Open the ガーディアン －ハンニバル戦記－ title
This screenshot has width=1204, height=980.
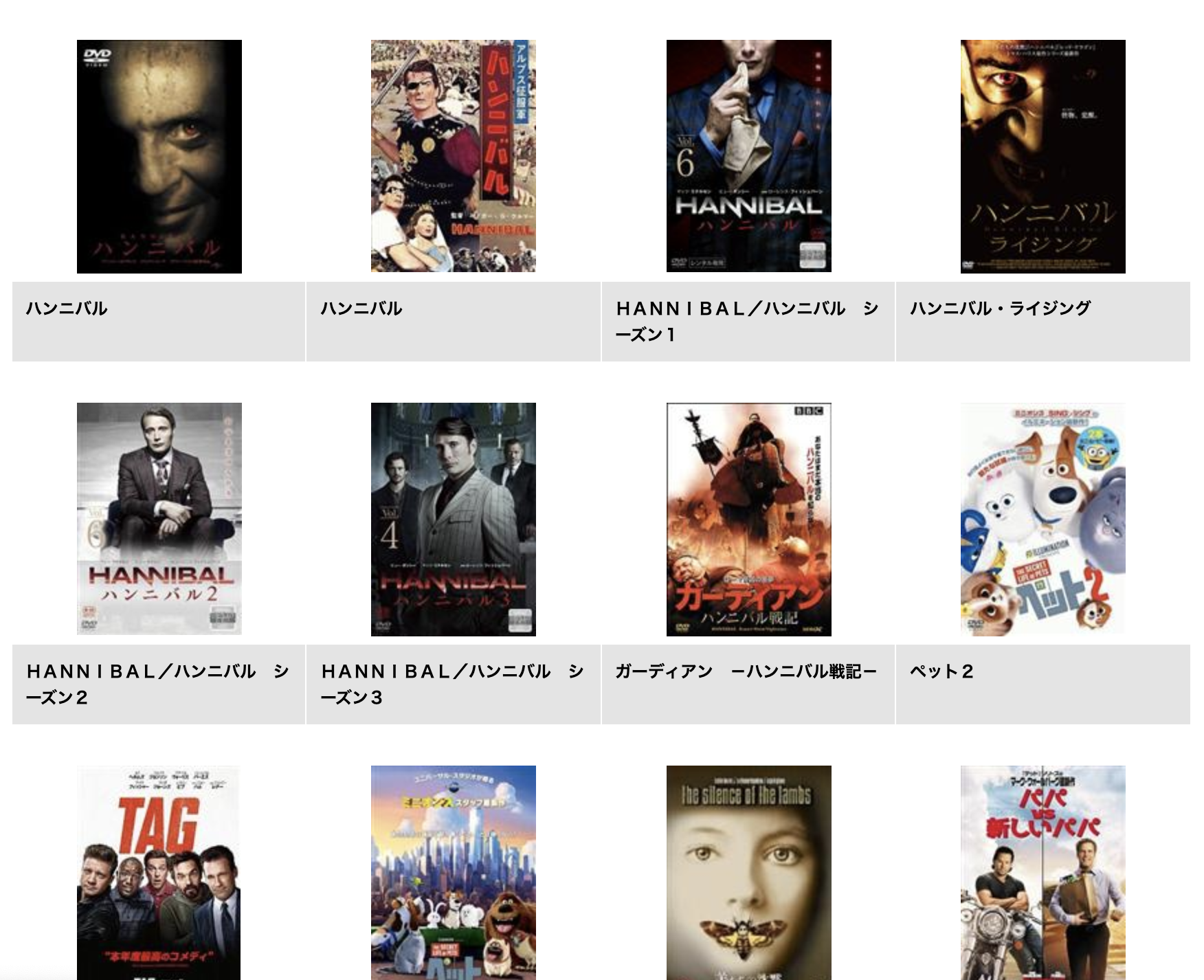tap(746, 671)
